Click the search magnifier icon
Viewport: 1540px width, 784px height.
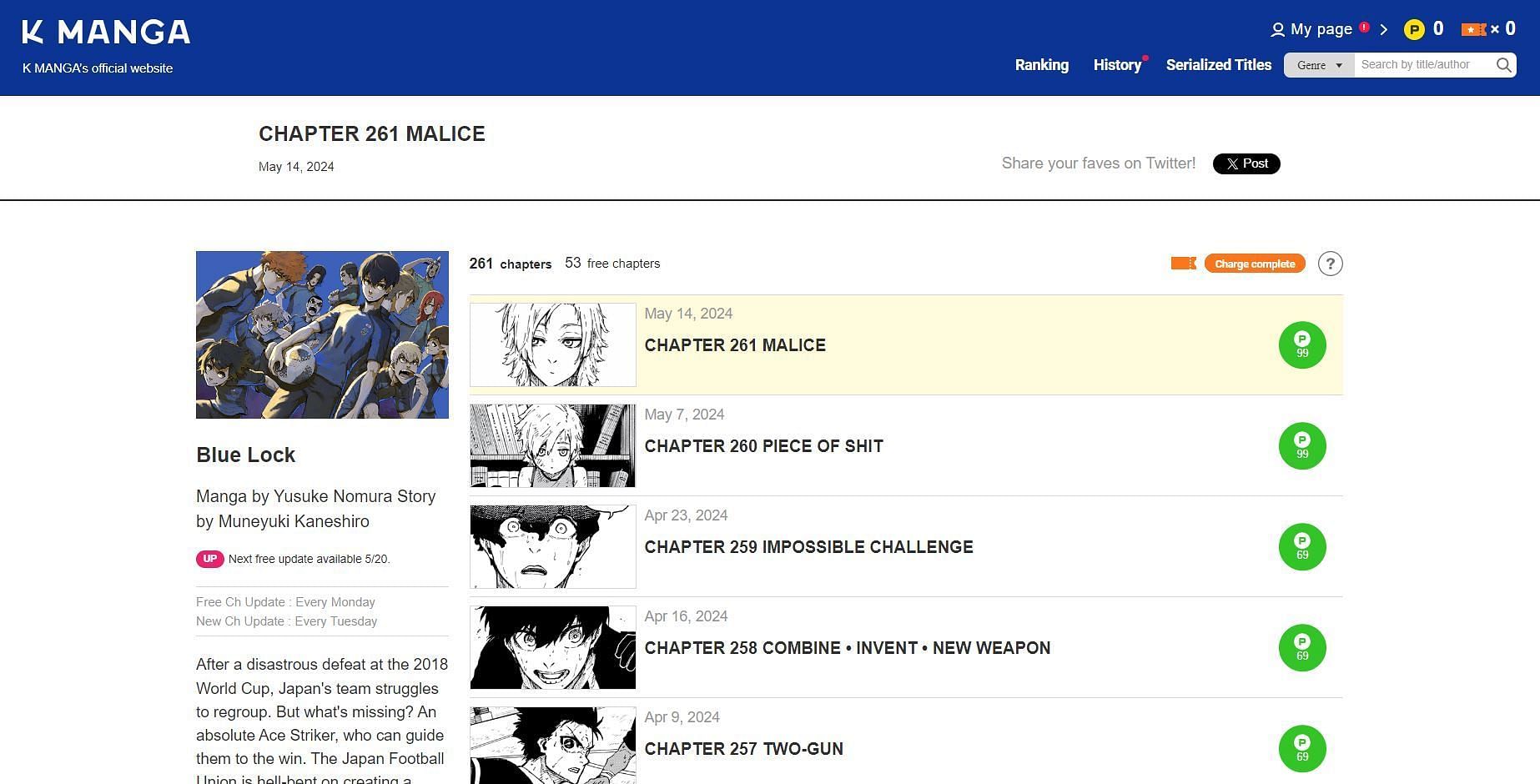click(x=1503, y=65)
